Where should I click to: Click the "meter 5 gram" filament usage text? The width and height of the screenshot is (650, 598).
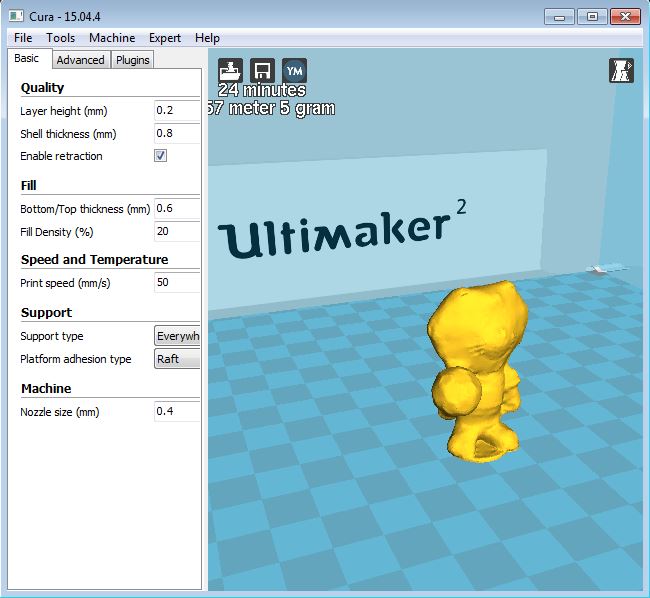282,108
